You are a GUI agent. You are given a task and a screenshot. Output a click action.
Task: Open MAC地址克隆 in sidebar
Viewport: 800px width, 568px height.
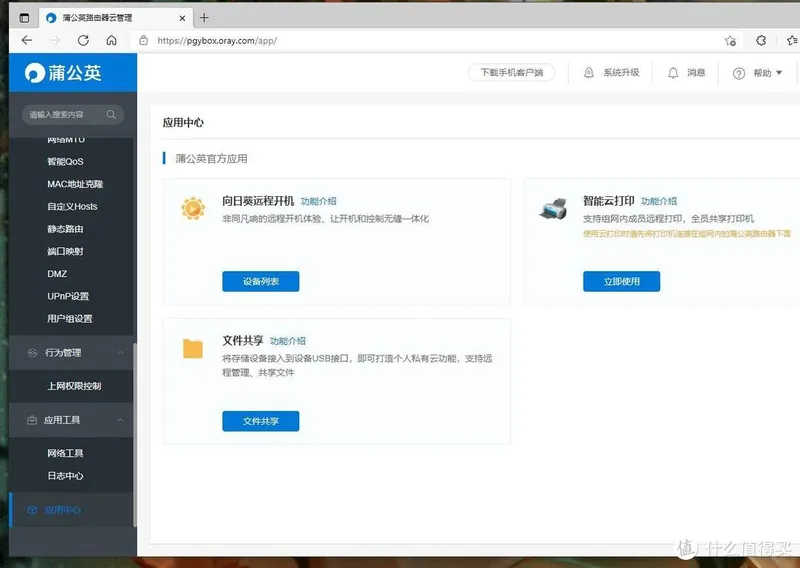click(76, 184)
